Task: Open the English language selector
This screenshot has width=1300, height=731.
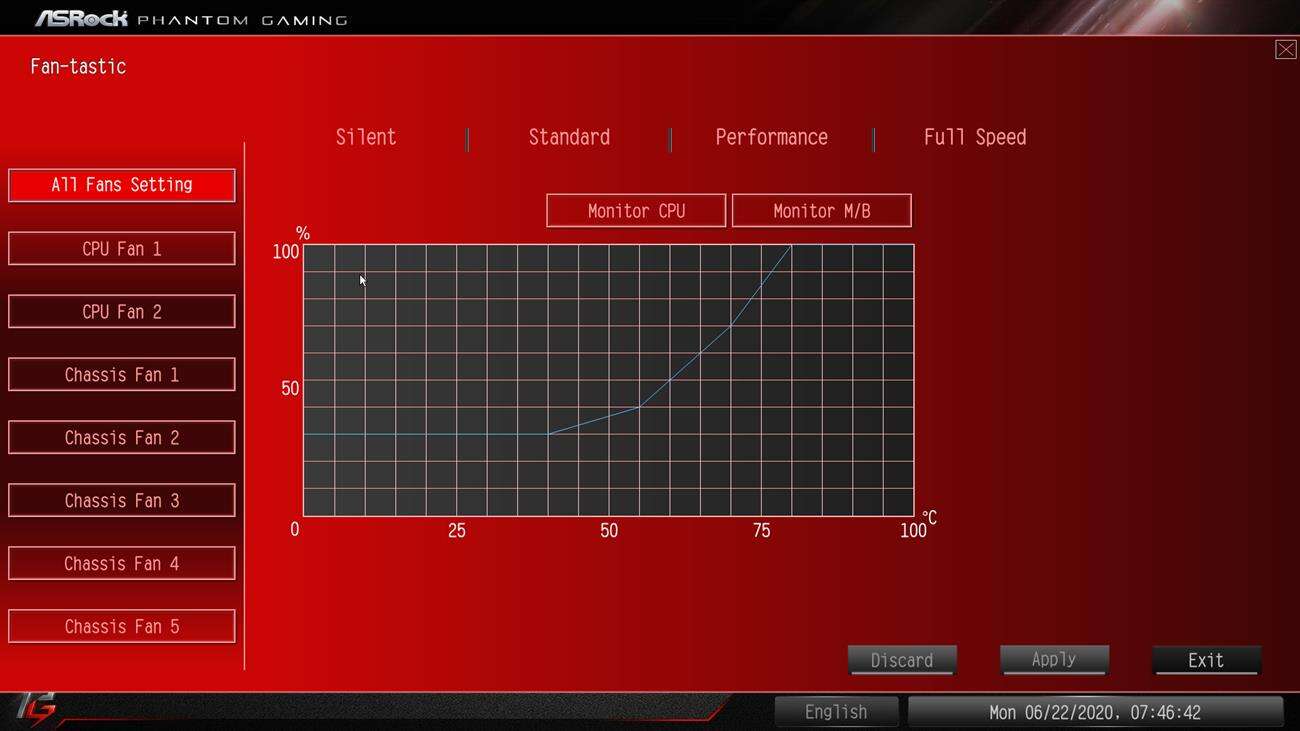Action: (x=836, y=711)
